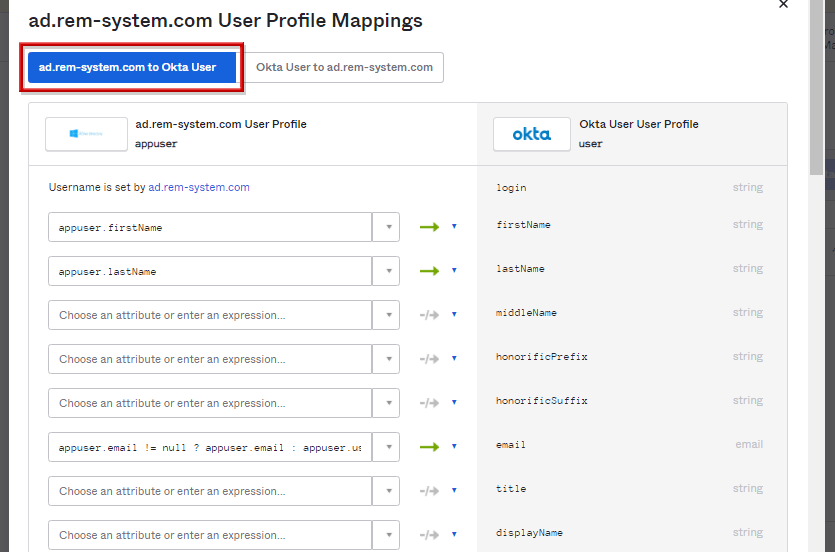Click the green mapping arrow for firstName
This screenshot has width=835, height=552.
click(429, 227)
